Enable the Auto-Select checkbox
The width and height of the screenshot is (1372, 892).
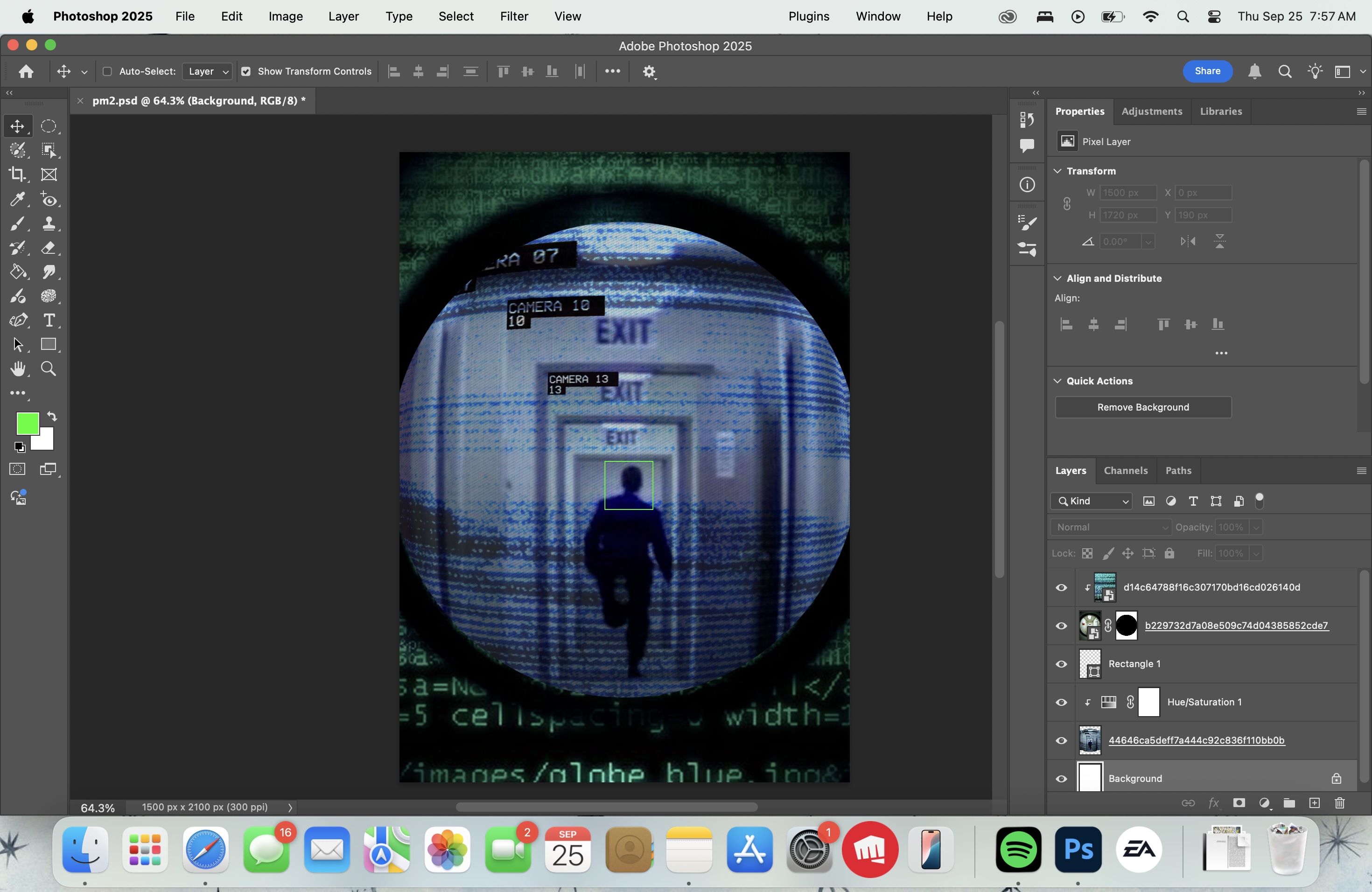107,71
